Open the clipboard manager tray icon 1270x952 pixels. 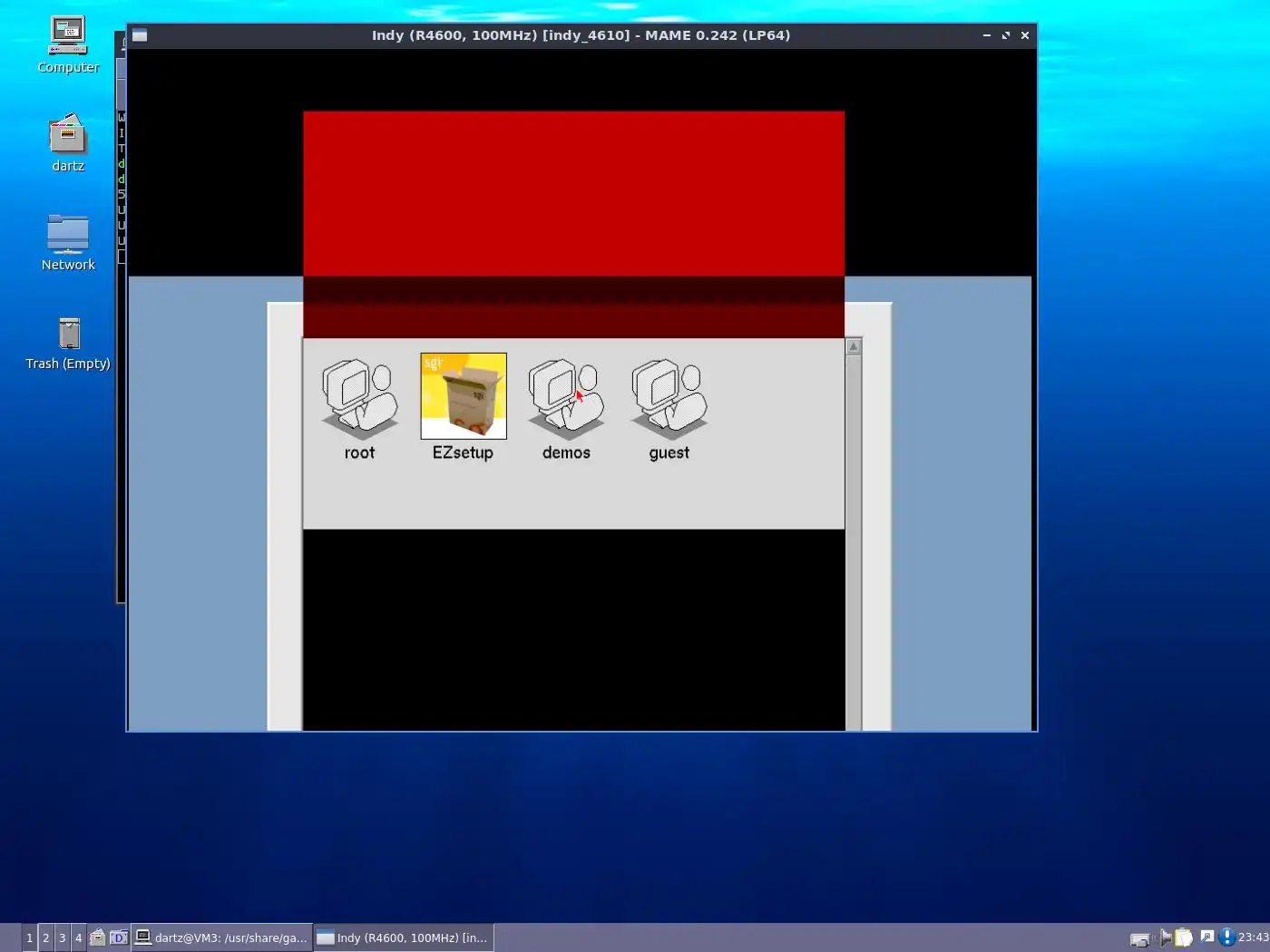coord(1184,937)
